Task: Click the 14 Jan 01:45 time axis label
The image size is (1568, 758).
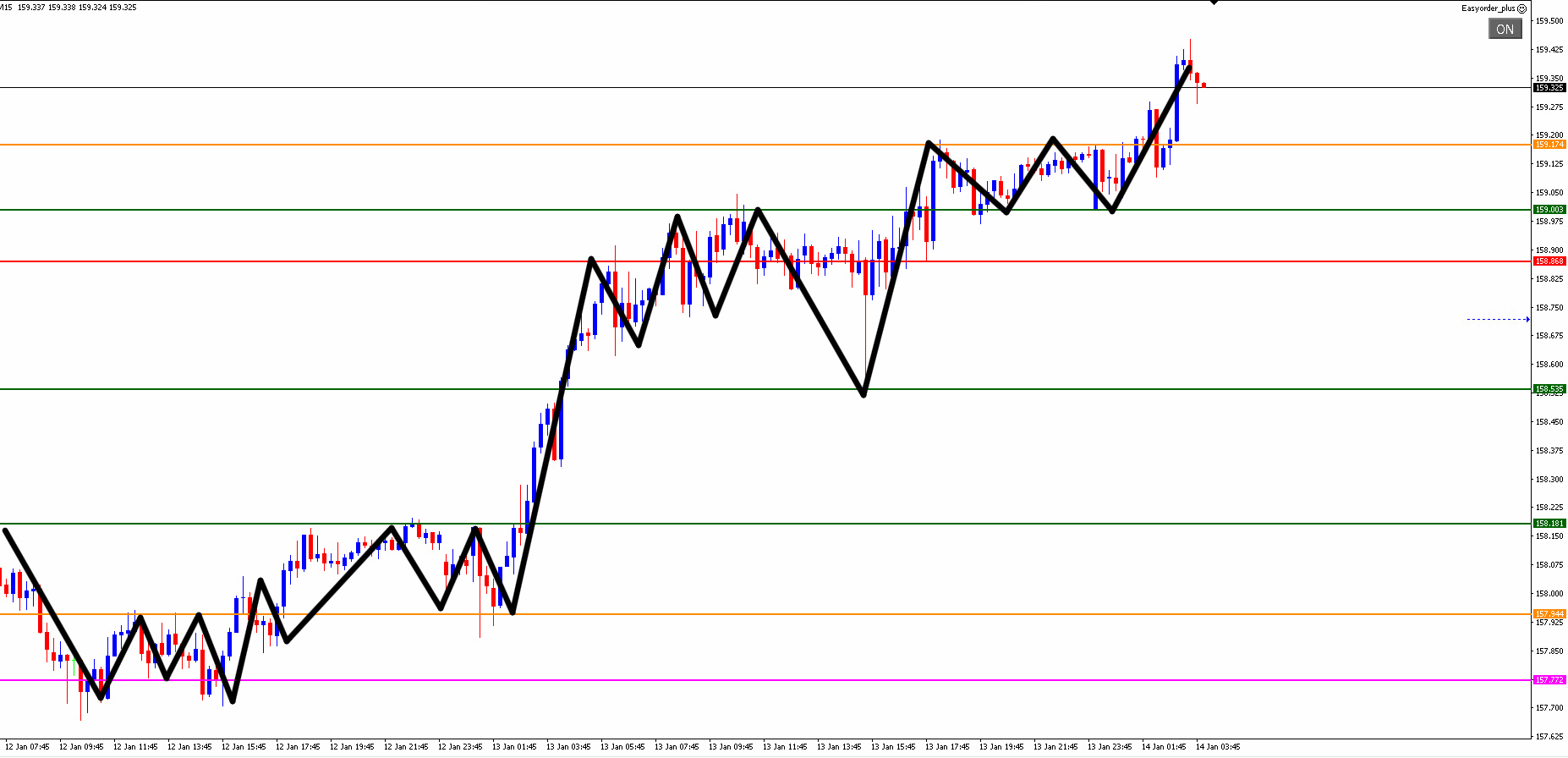Action: [1164, 747]
